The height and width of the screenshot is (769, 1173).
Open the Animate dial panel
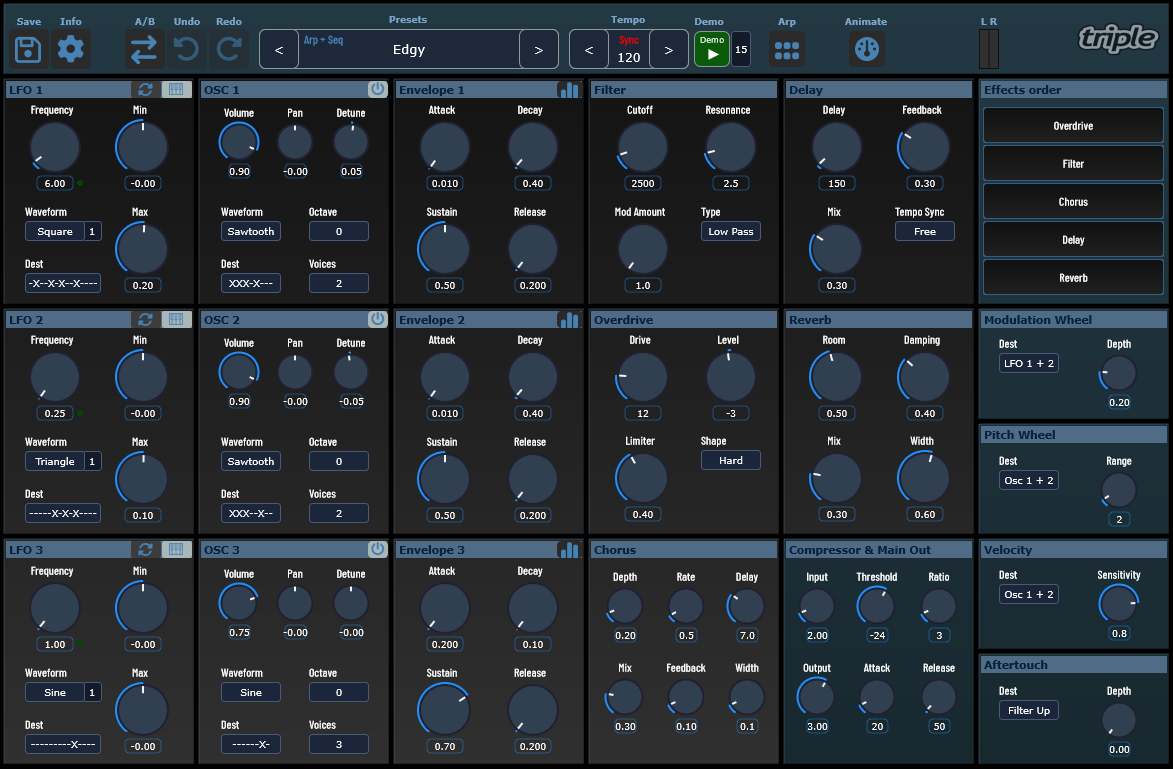(866, 47)
